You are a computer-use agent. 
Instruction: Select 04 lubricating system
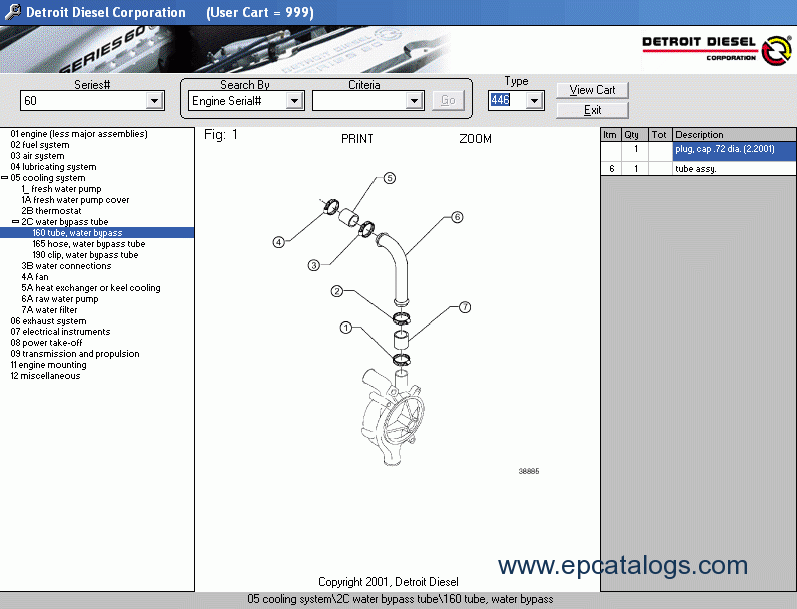click(x=53, y=167)
